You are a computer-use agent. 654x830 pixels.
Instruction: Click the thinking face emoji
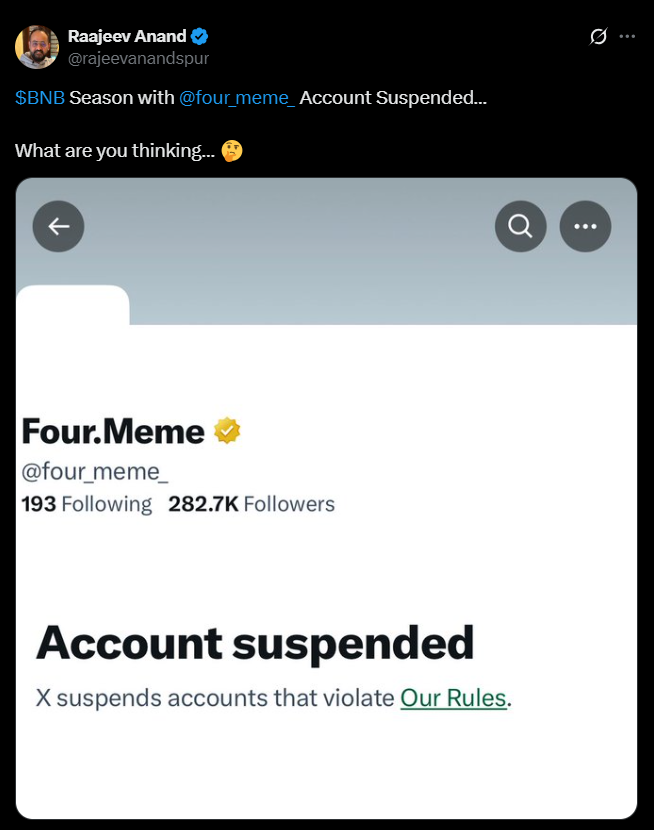[231, 151]
